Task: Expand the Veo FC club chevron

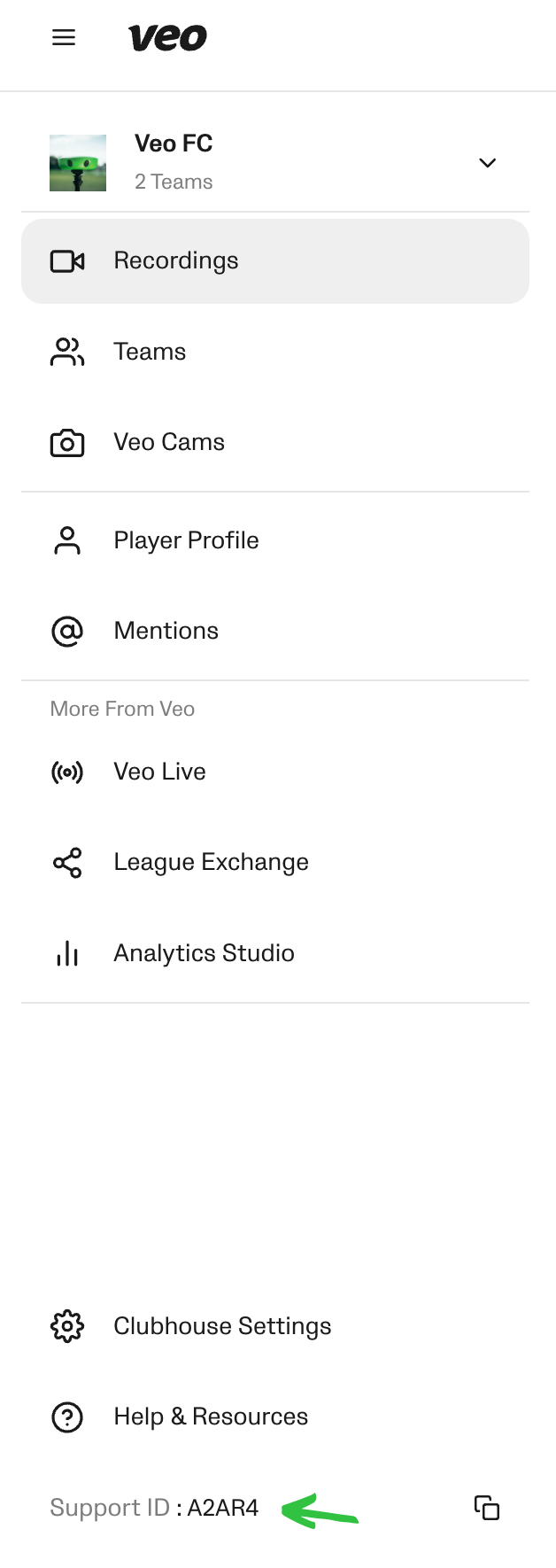Action: click(x=488, y=163)
